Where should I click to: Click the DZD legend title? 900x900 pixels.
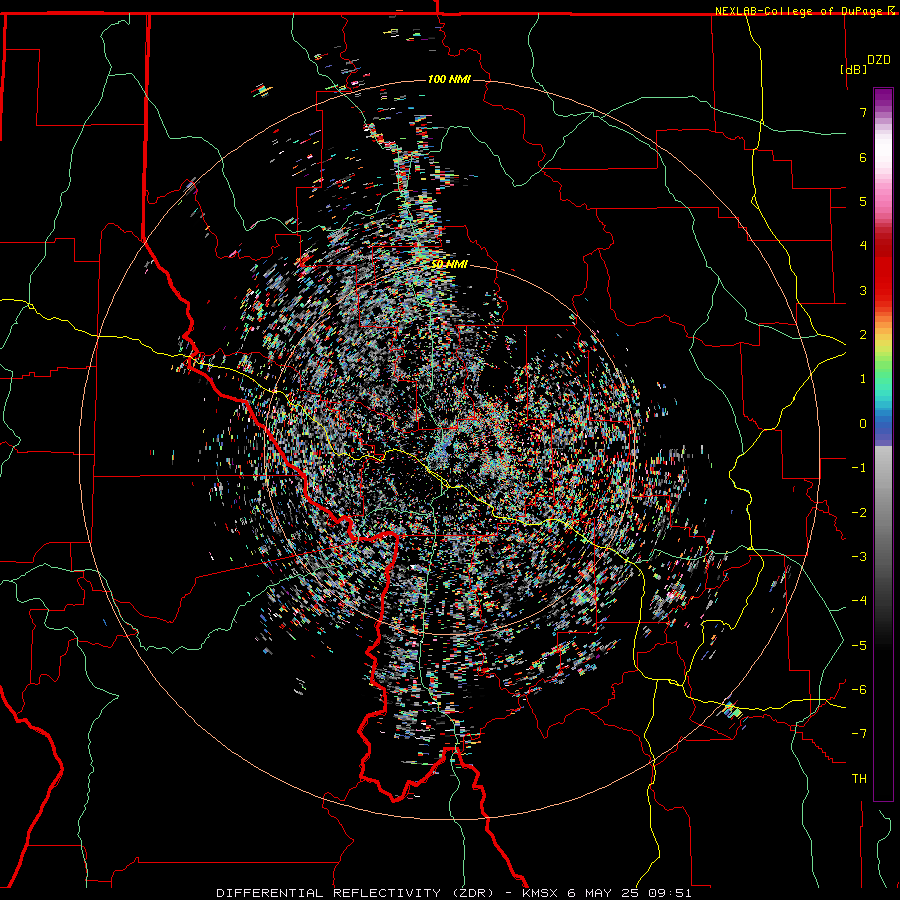tap(879, 60)
